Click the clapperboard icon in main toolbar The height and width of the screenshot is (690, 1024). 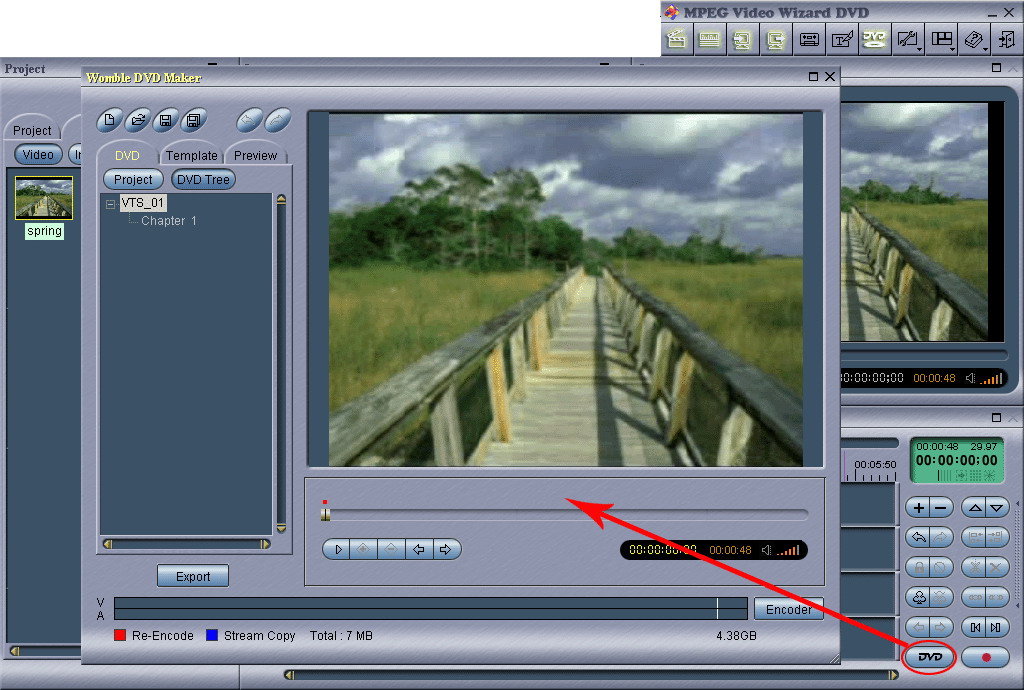[677, 40]
